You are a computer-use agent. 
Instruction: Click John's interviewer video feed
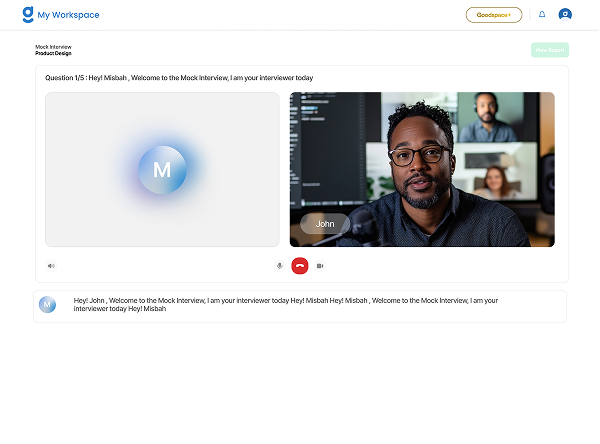pos(422,169)
